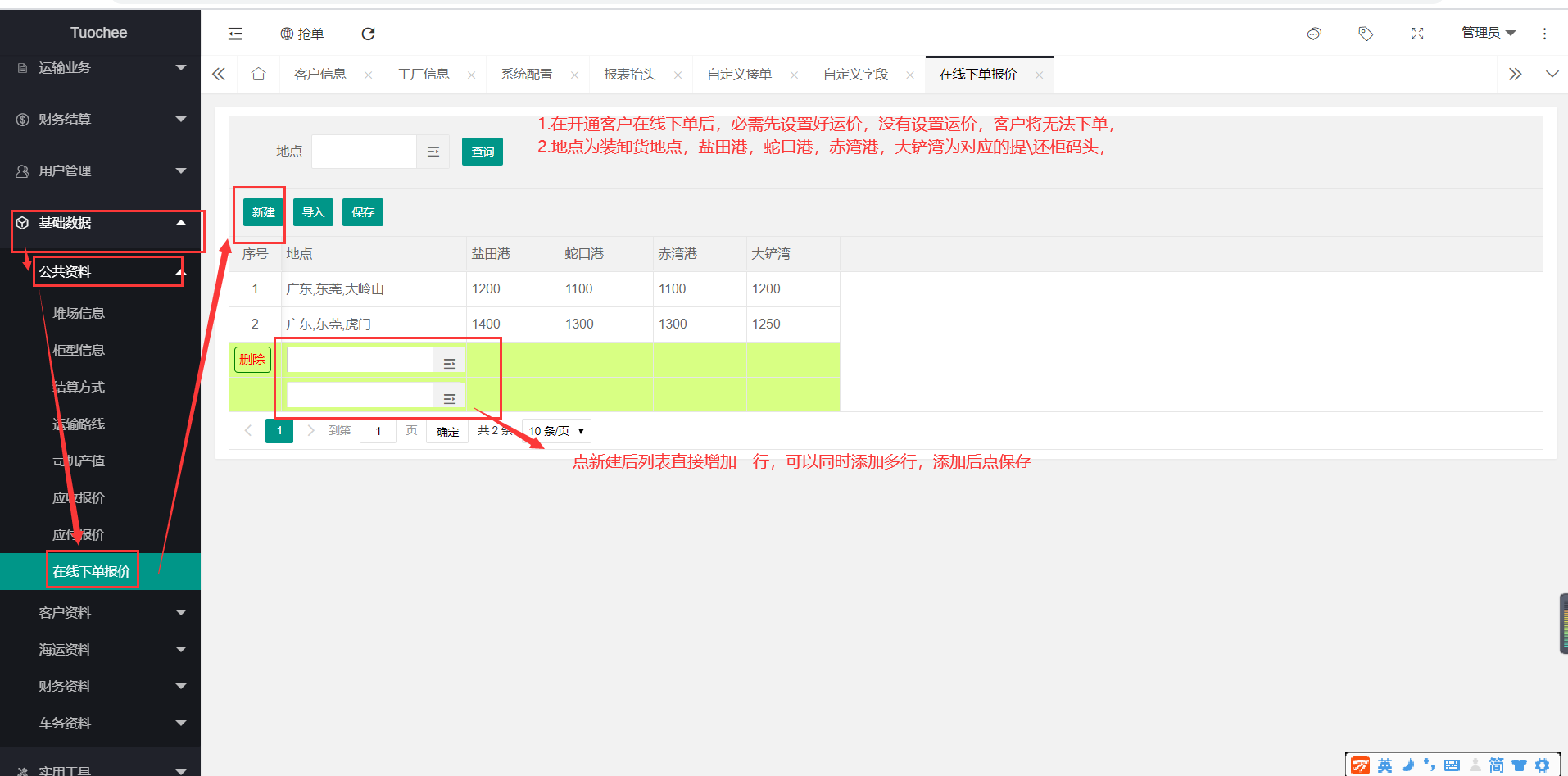Expand the 财务结算 sidebar menu

(x=100, y=119)
